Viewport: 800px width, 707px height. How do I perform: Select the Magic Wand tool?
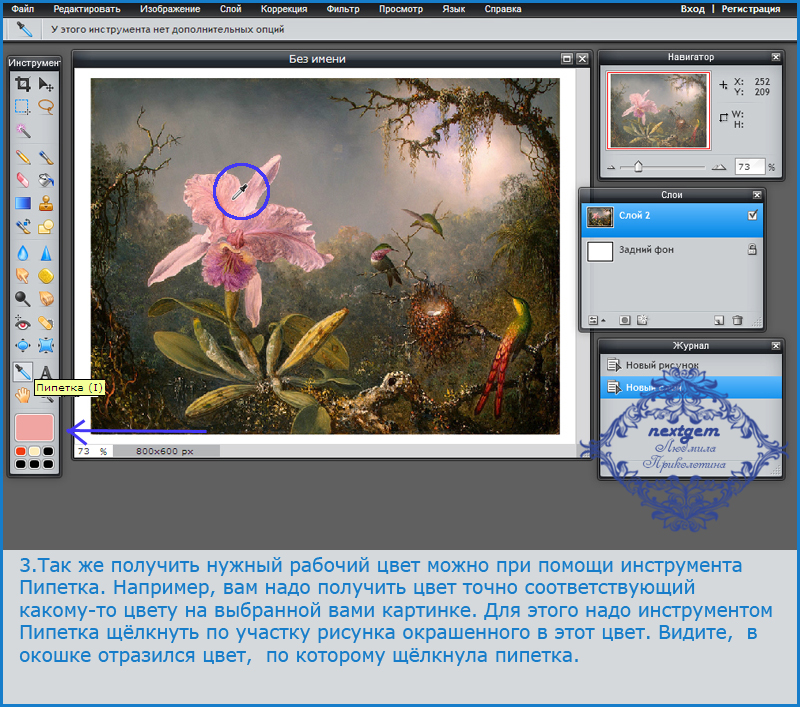point(22,130)
